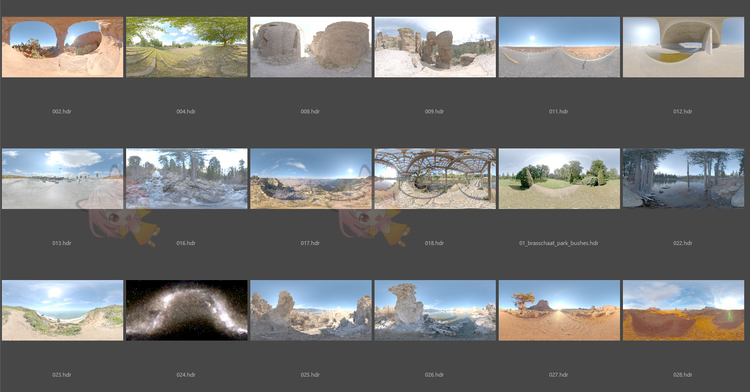This screenshot has width=750, height=392.
Task: Choose the 023.hdr coastal trail thumbnail
Action: (x=62, y=310)
